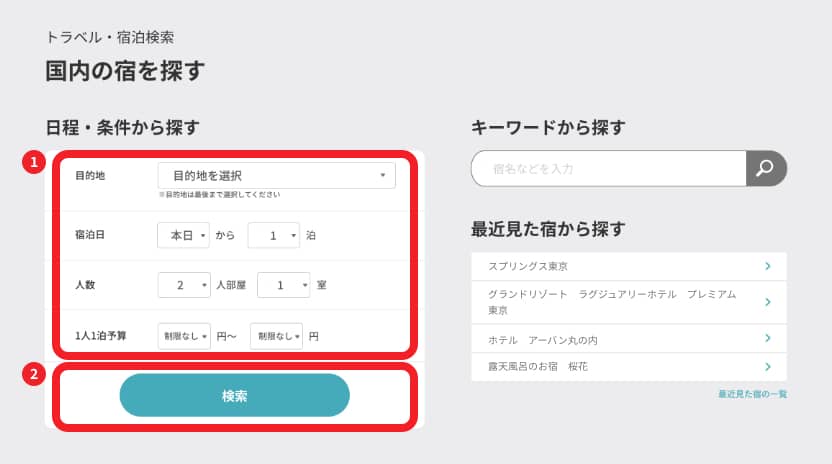Click chevron beside グランドリゾート listing
832x464 pixels.
click(x=767, y=302)
